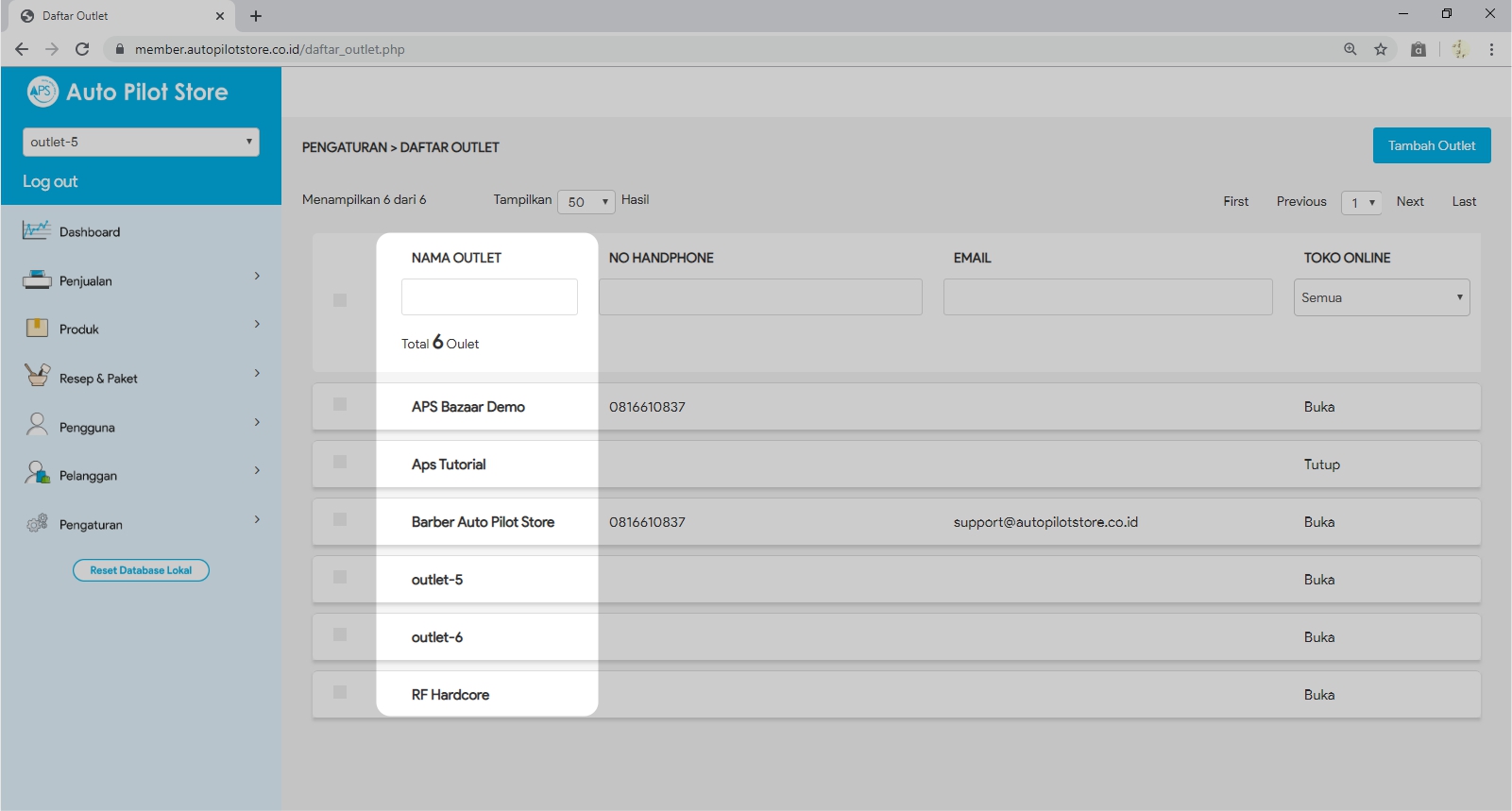This screenshot has height=811, width=1512.
Task: Go to the Next page link
Action: point(1409,201)
